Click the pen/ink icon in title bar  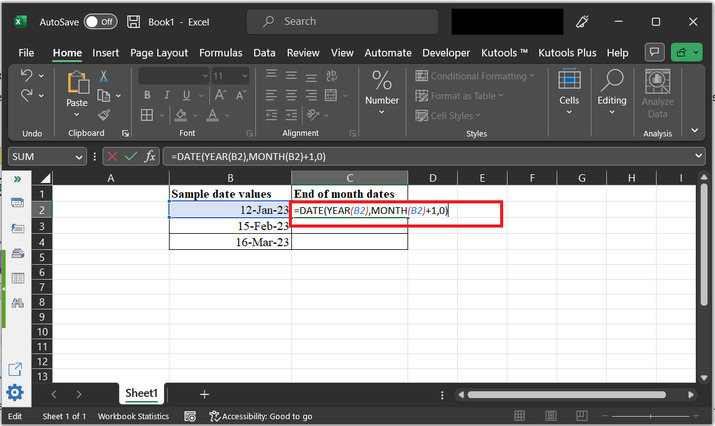(x=582, y=21)
